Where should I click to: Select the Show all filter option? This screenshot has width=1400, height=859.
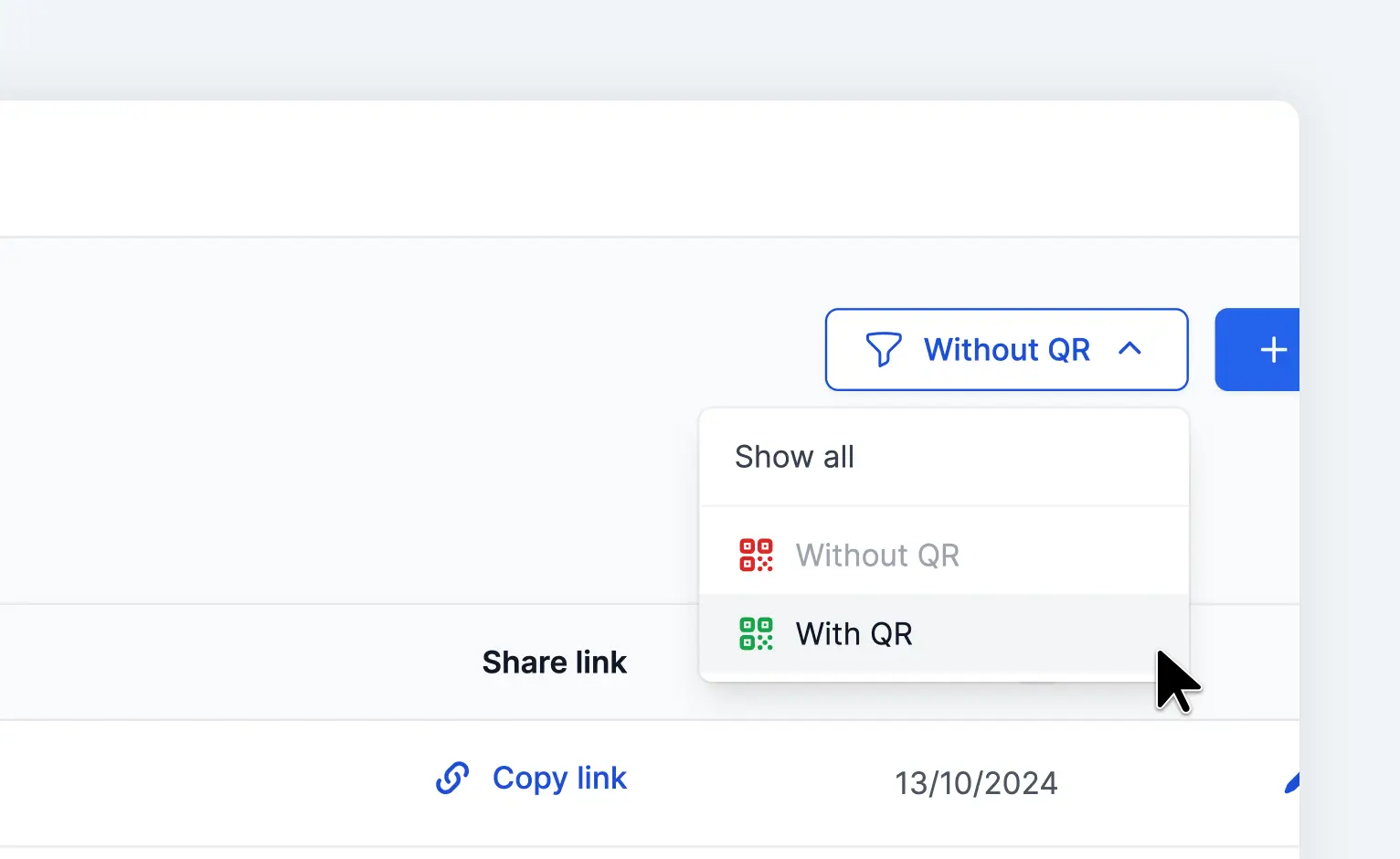point(794,457)
